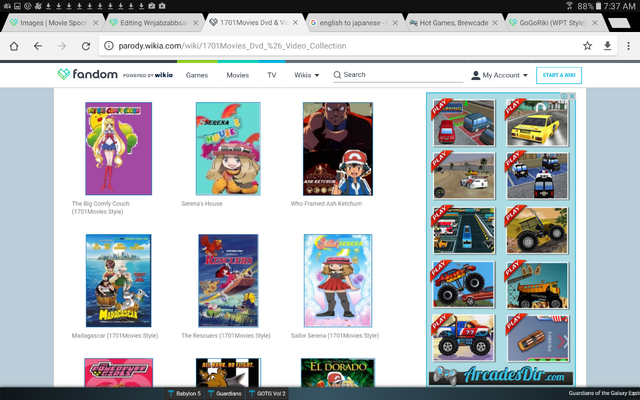Screen dimensions: 640x400
Task: Open the Games nav item
Action: 197,75
